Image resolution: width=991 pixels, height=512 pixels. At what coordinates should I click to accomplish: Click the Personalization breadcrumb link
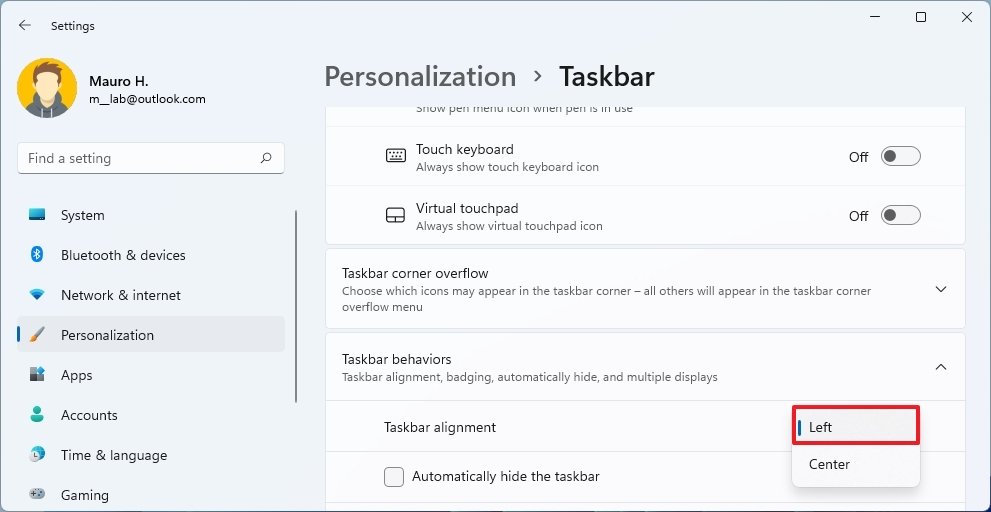[x=420, y=76]
